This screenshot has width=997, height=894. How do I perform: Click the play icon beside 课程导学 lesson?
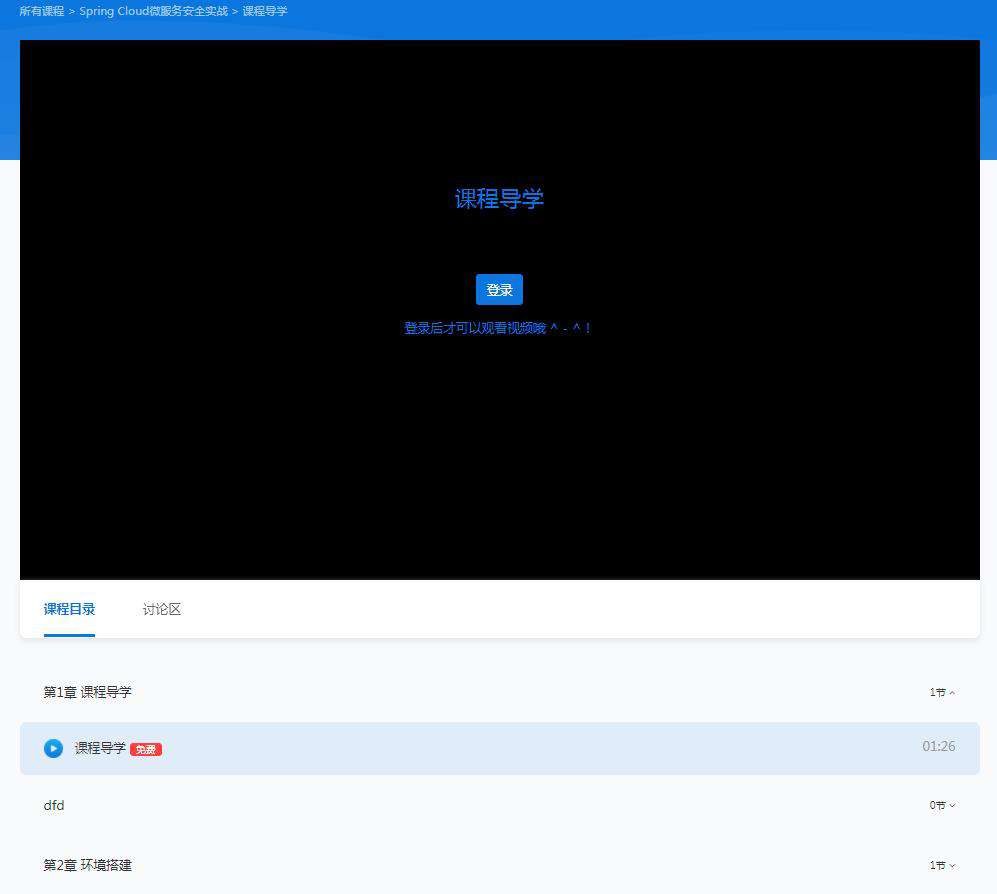click(53, 748)
